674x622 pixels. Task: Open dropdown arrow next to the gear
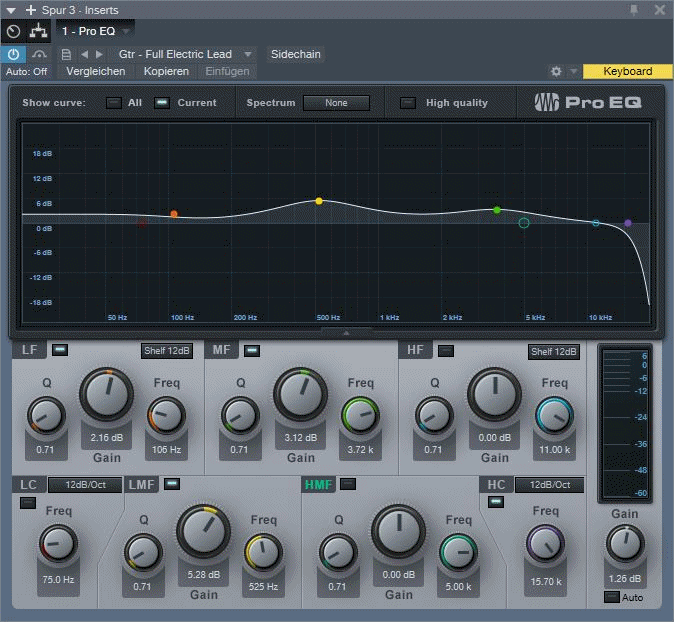click(573, 71)
